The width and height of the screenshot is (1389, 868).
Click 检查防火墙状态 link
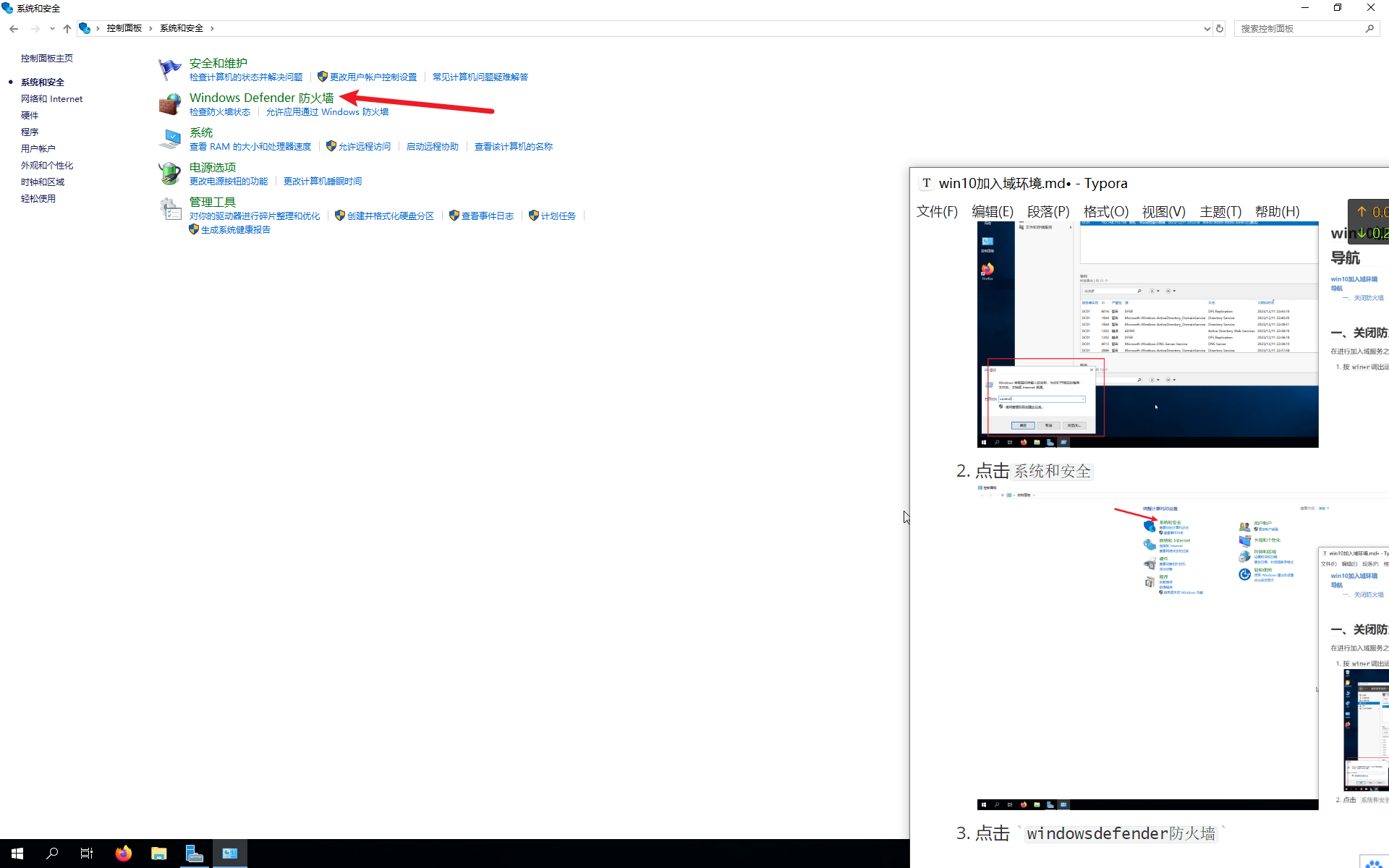click(220, 111)
